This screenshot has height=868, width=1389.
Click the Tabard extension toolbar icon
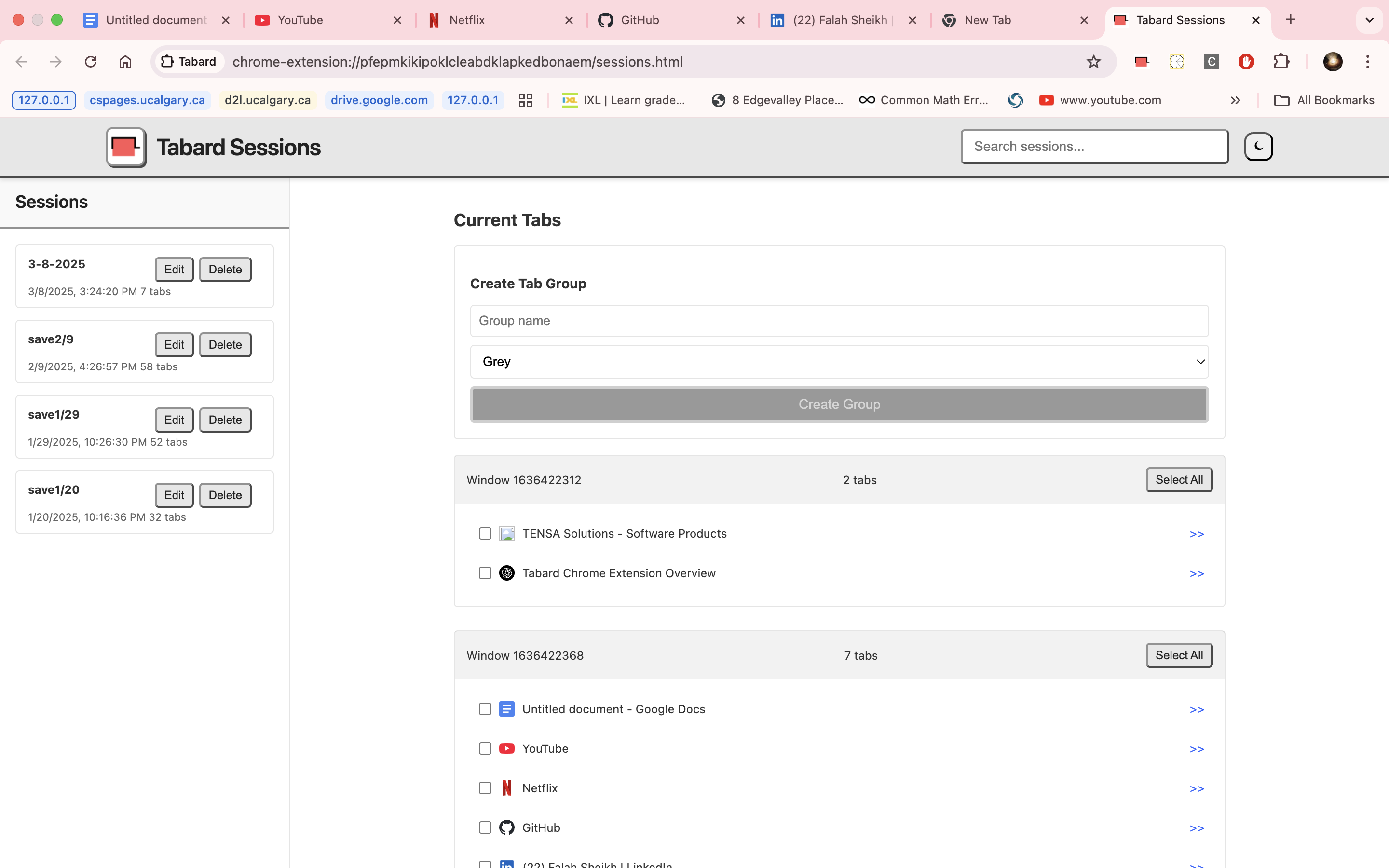[1142, 61]
